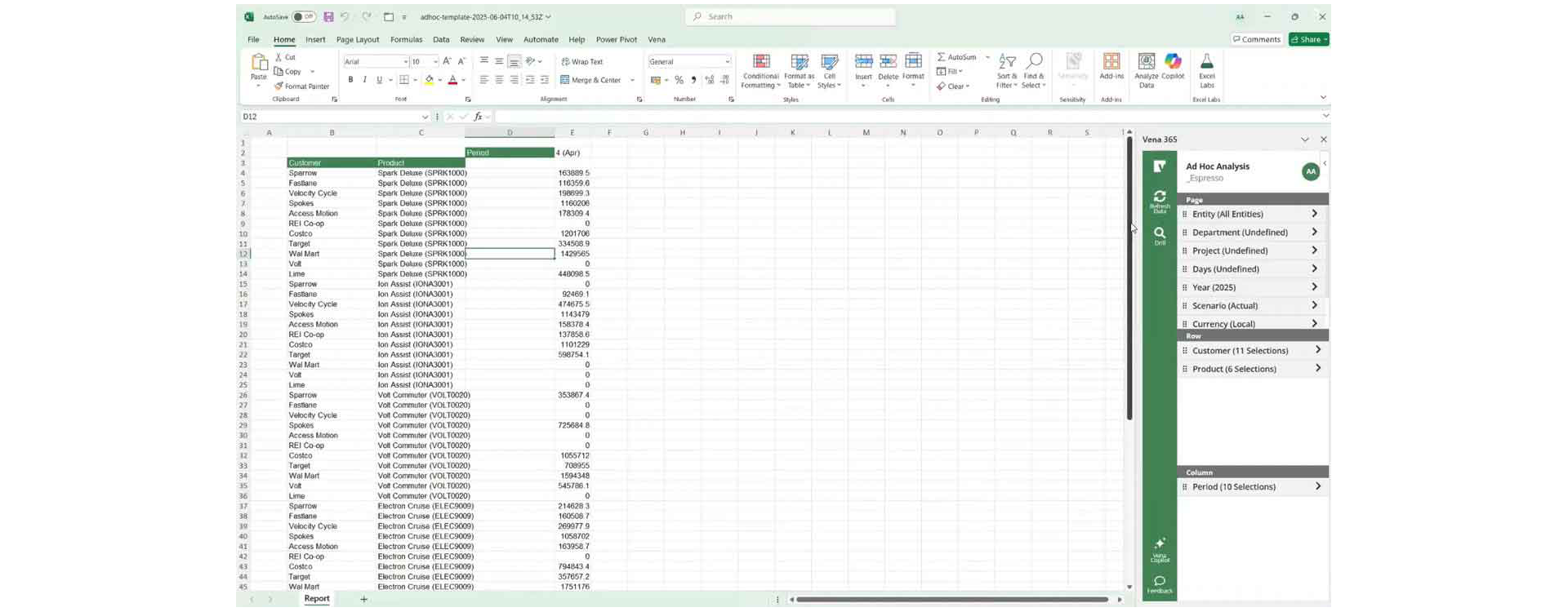Open the font size dropdown
The width and height of the screenshot is (1568, 612).
[x=435, y=61]
